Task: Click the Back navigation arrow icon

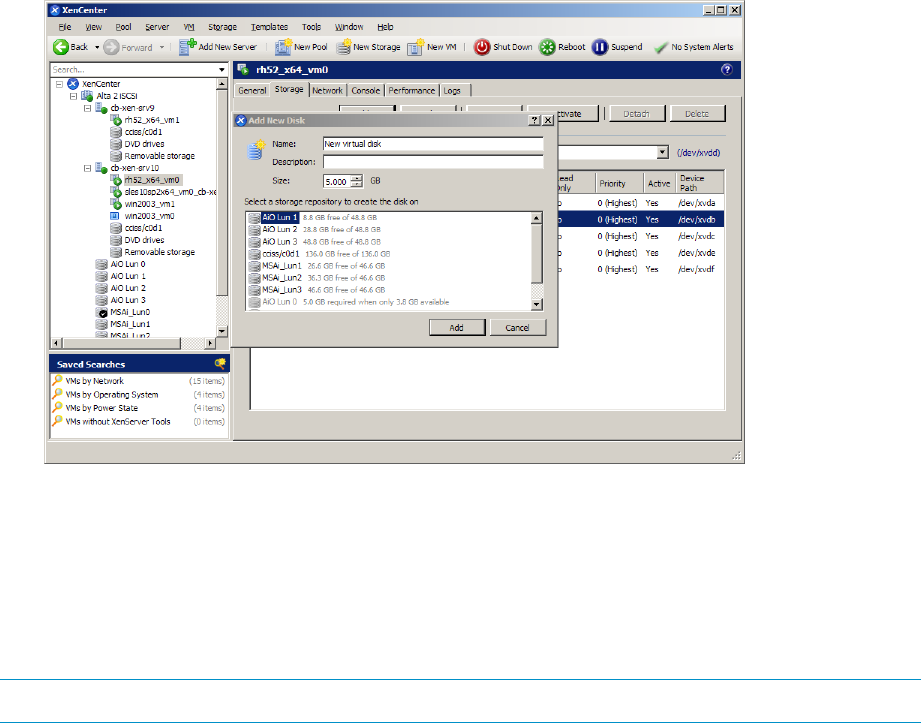Action: click(x=60, y=47)
